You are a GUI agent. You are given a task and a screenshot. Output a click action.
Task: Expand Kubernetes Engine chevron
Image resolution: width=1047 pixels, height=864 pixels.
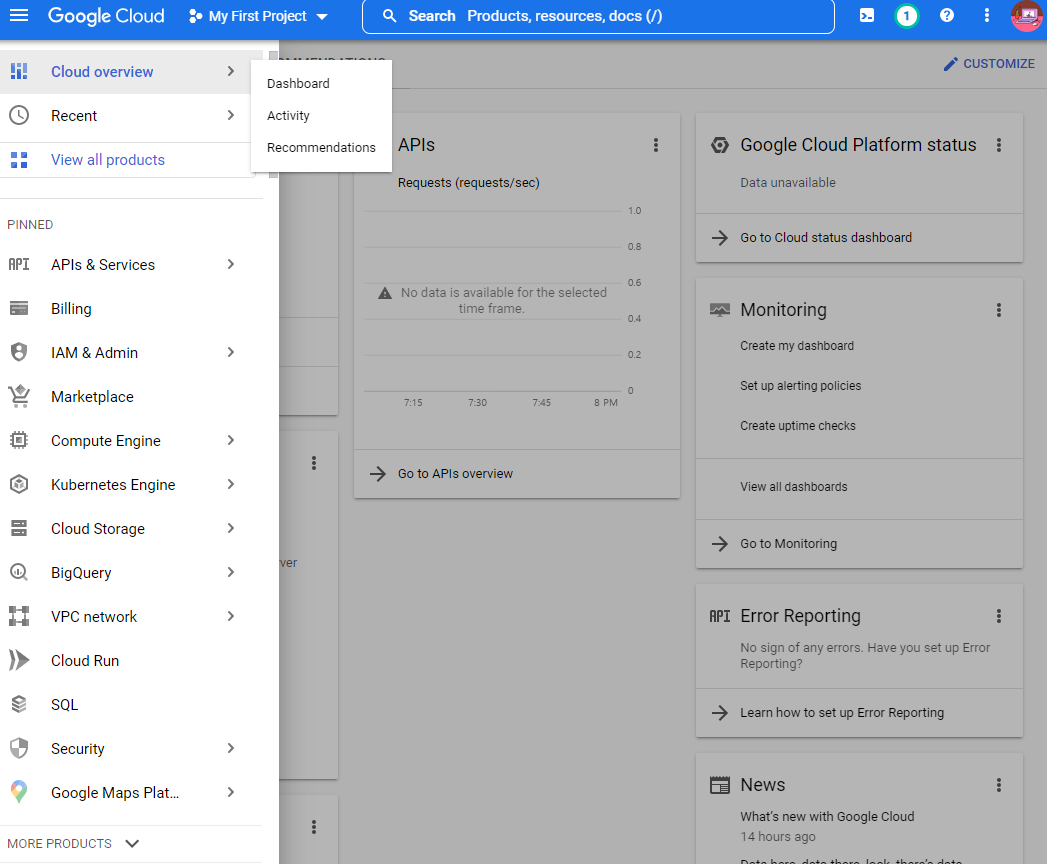pos(231,484)
